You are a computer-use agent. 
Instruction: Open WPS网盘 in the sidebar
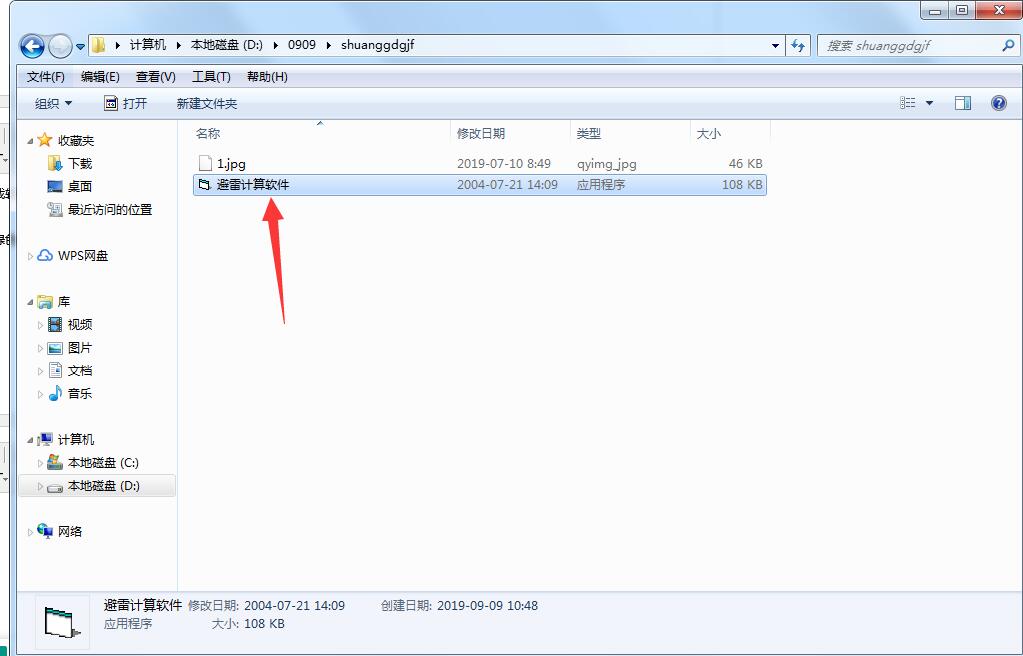[83, 255]
